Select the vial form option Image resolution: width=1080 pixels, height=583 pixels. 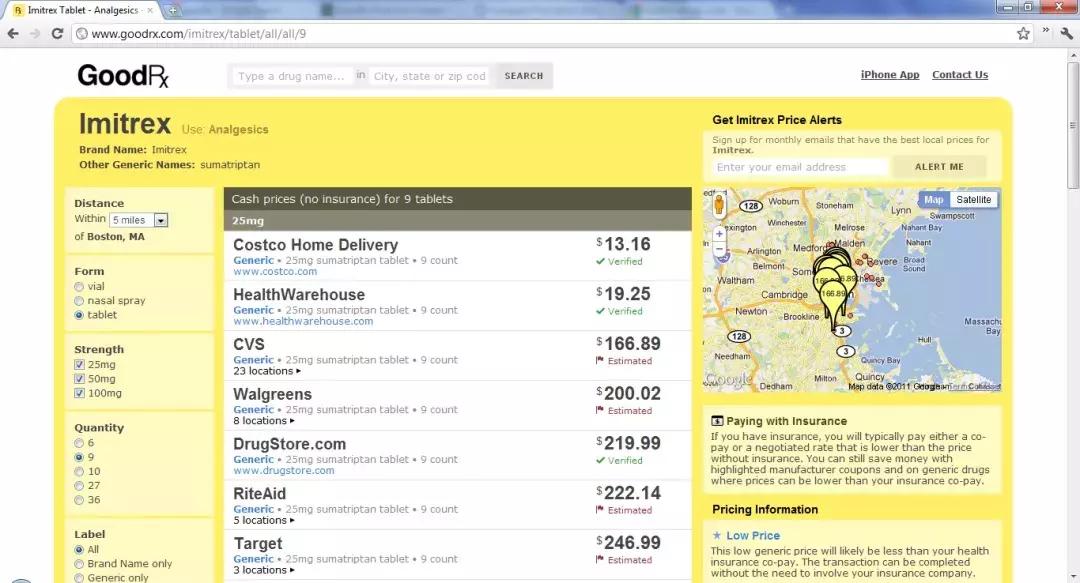pos(79,287)
